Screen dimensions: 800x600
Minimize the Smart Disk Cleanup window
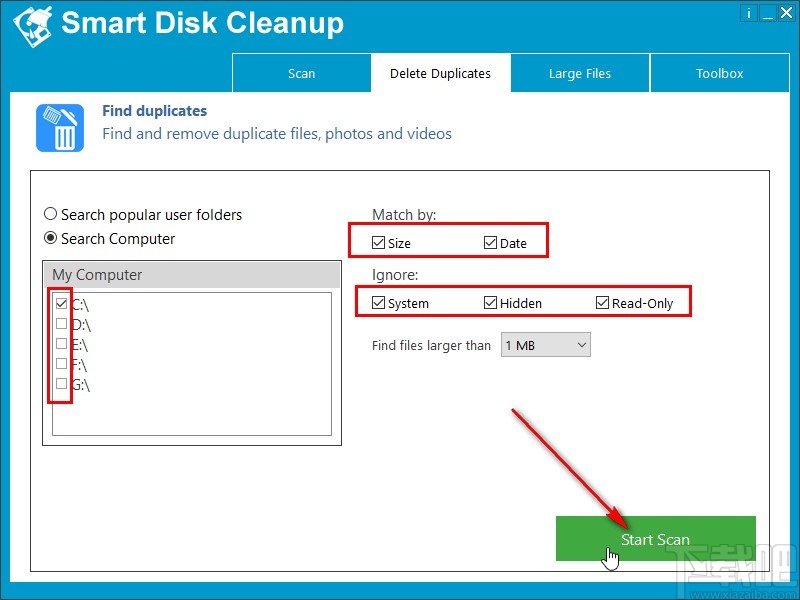767,13
